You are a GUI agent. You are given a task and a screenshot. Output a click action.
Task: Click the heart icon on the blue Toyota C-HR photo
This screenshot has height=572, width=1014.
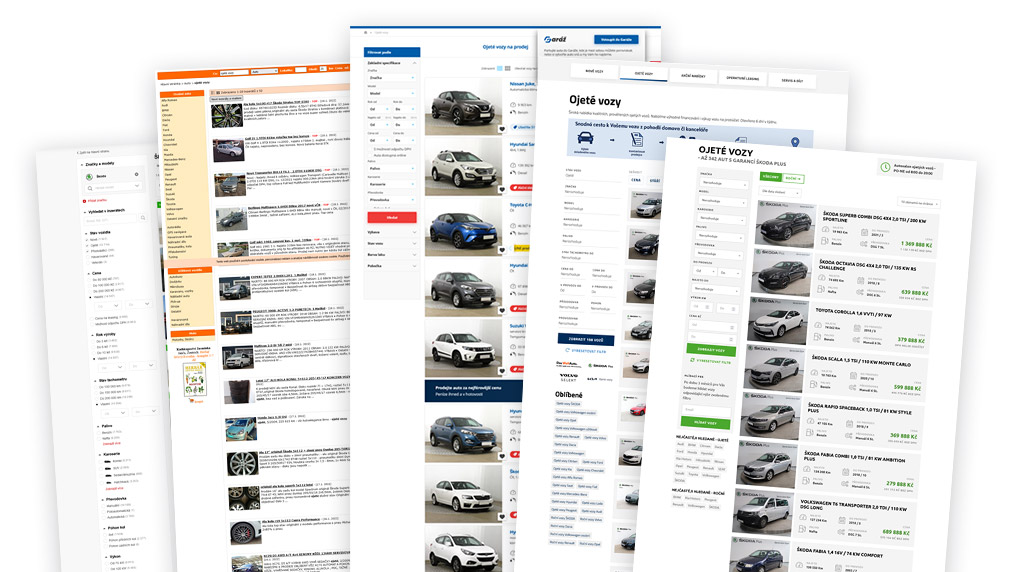501,249
